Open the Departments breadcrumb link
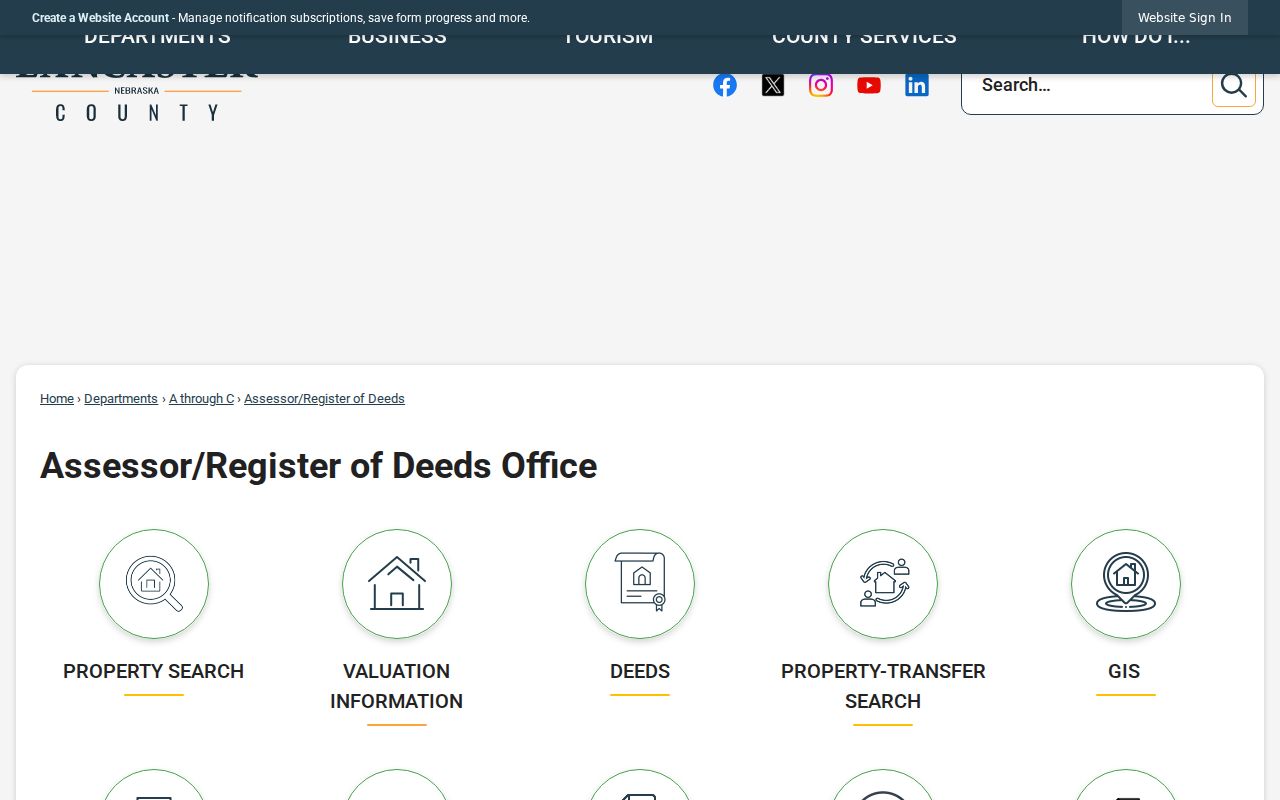1280x800 pixels. point(121,399)
